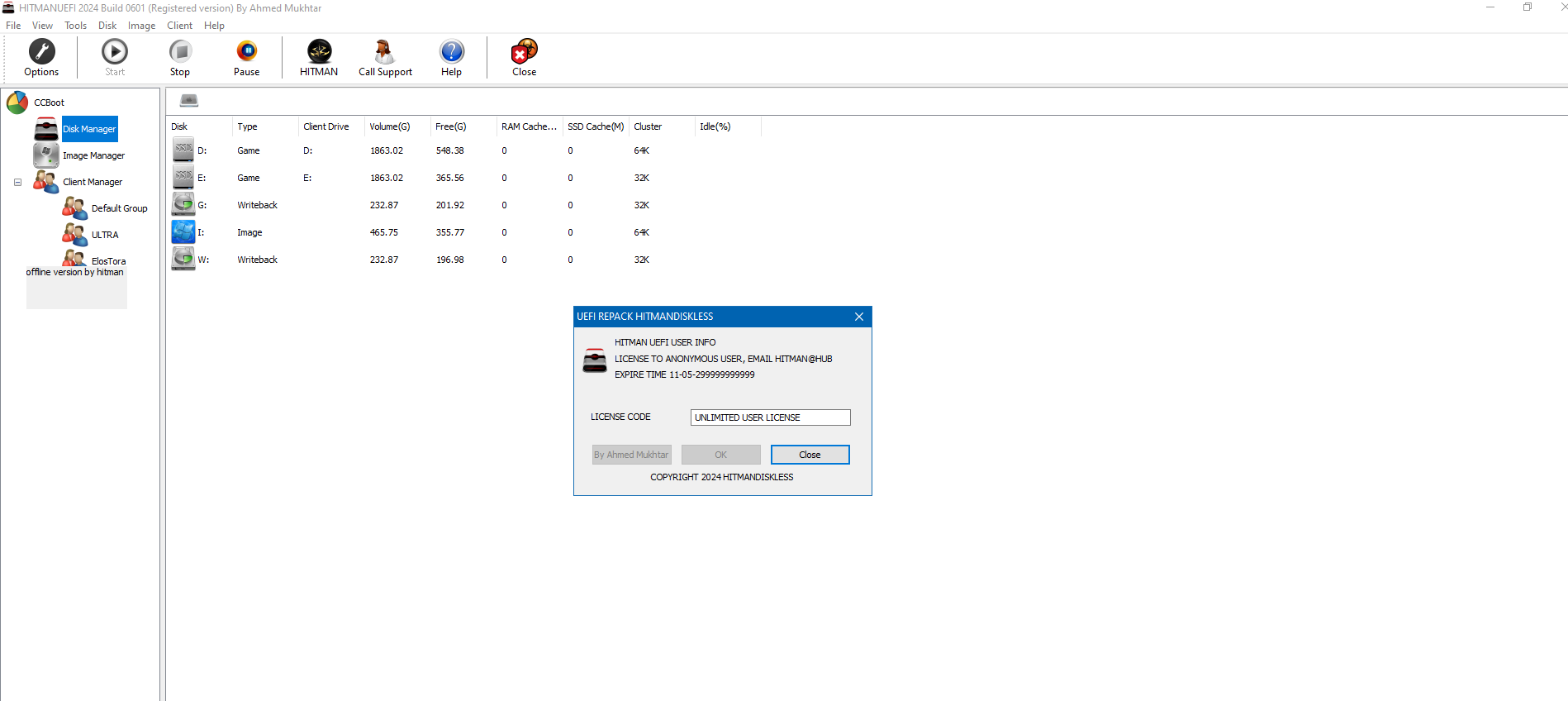Screen dimensions: 1568x701
Task: Open the Tools menu
Action: click(x=76, y=26)
